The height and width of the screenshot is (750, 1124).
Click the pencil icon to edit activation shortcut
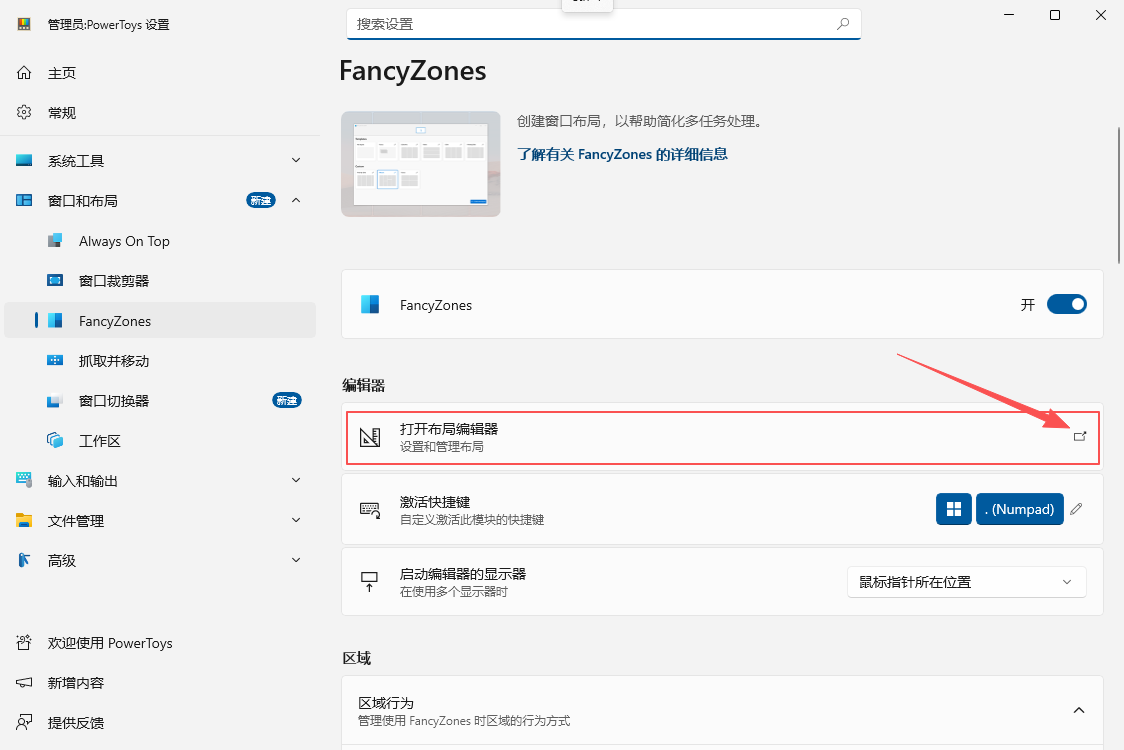click(x=1076, y=509)
